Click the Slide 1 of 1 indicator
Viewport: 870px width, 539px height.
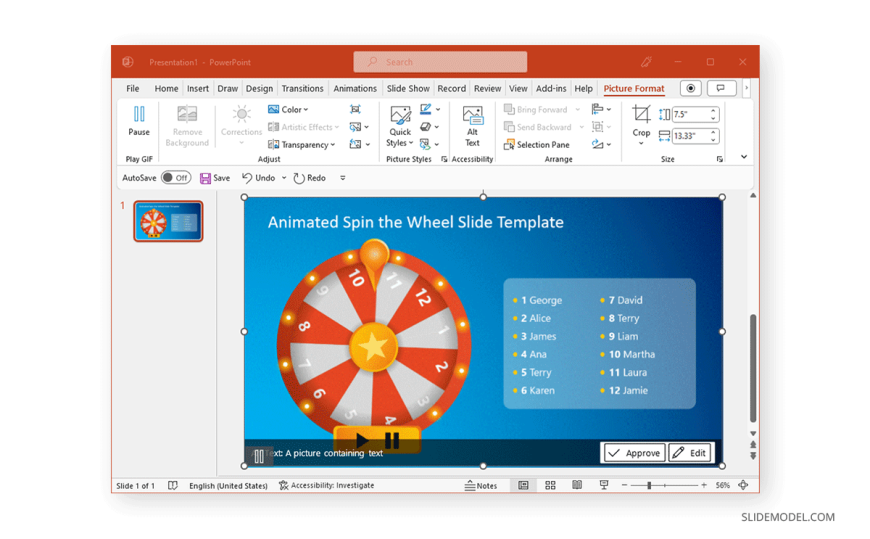coord(135,485)
